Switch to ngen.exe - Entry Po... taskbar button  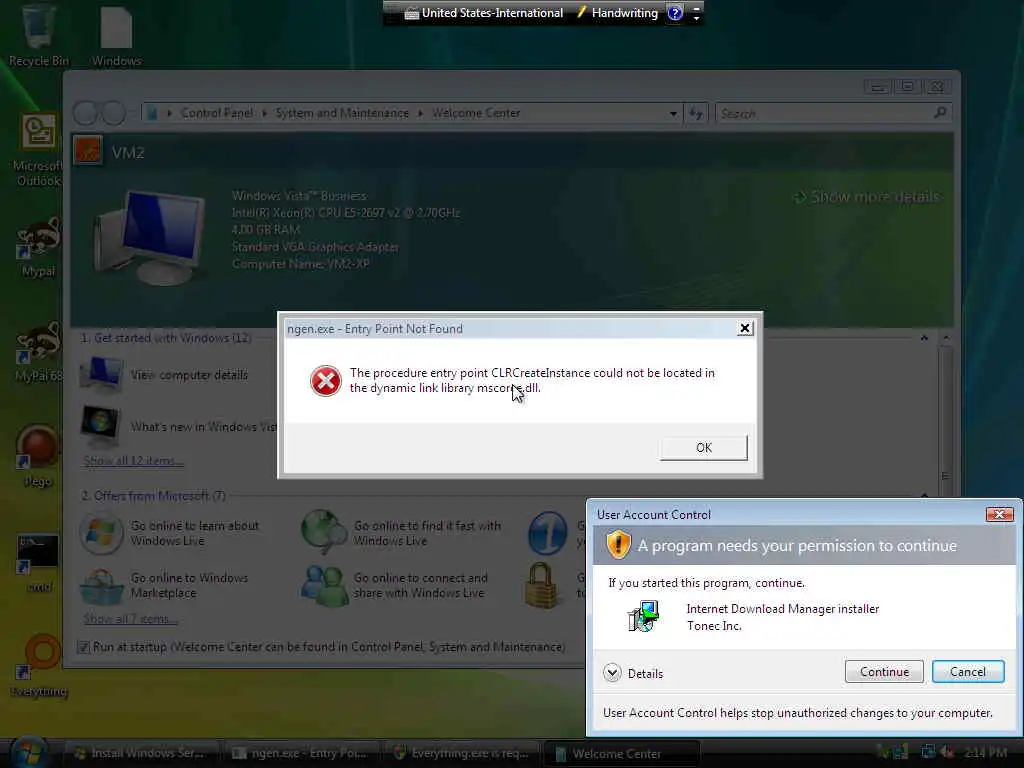click(303, 753)
